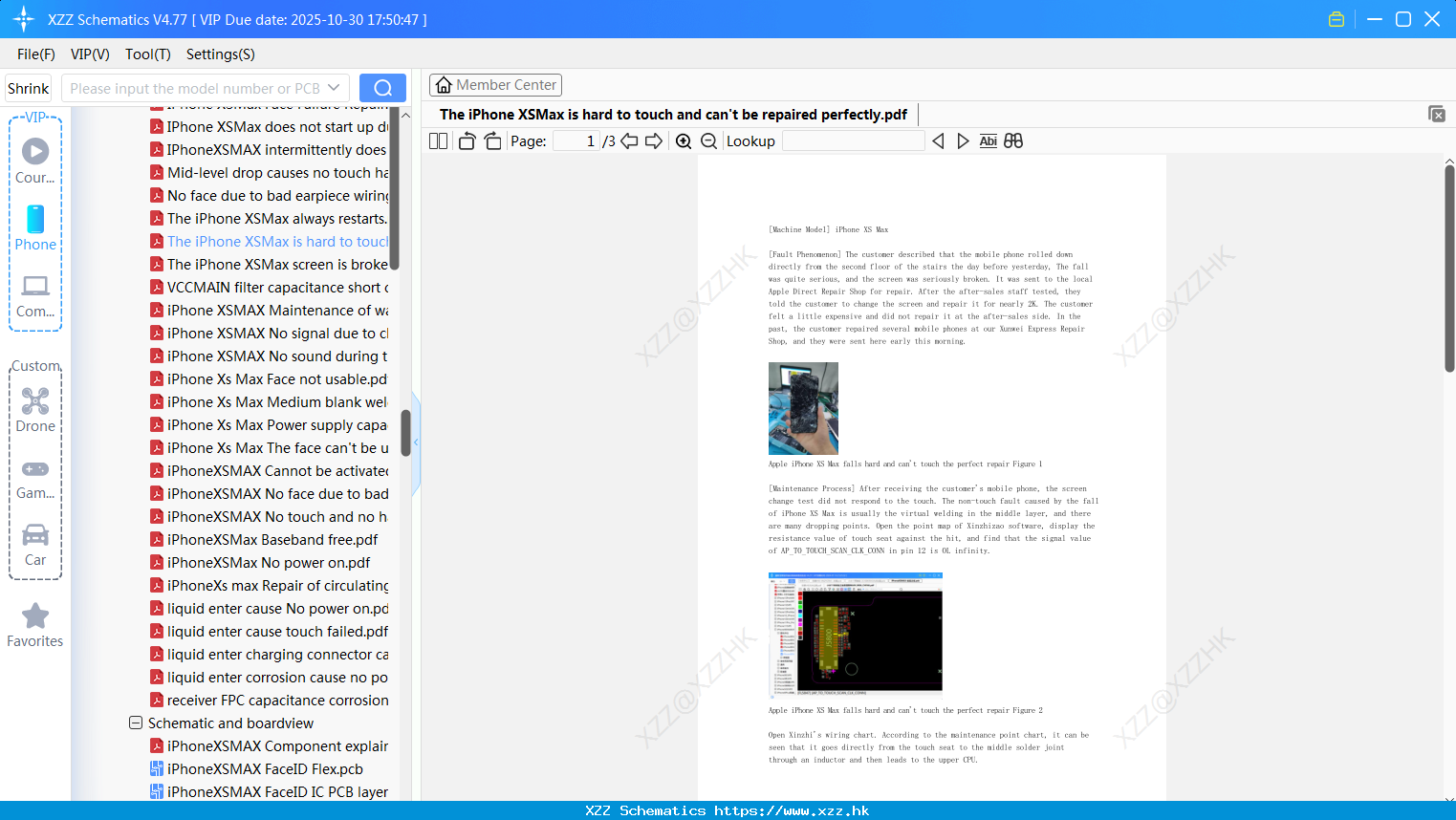Viewport: 1456px width, 820px height.
Task: Click the XZZ app logo in title bar
Action: pos(23,19)
